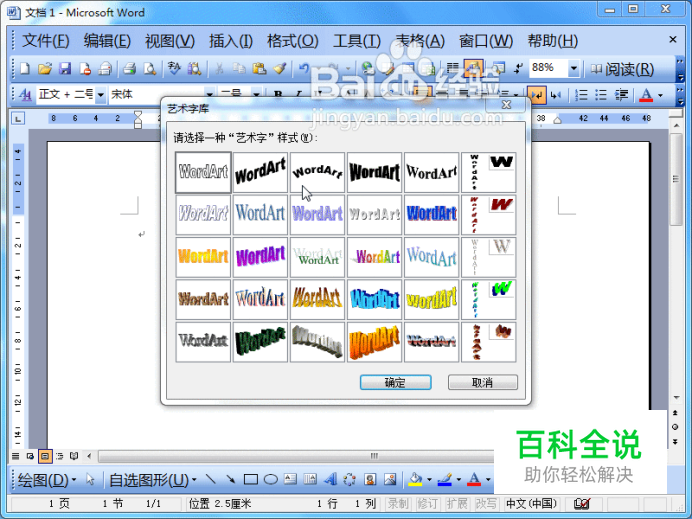Click the spelling status book icon
This screenshot has height=519, width=692.
pos(582,503)
